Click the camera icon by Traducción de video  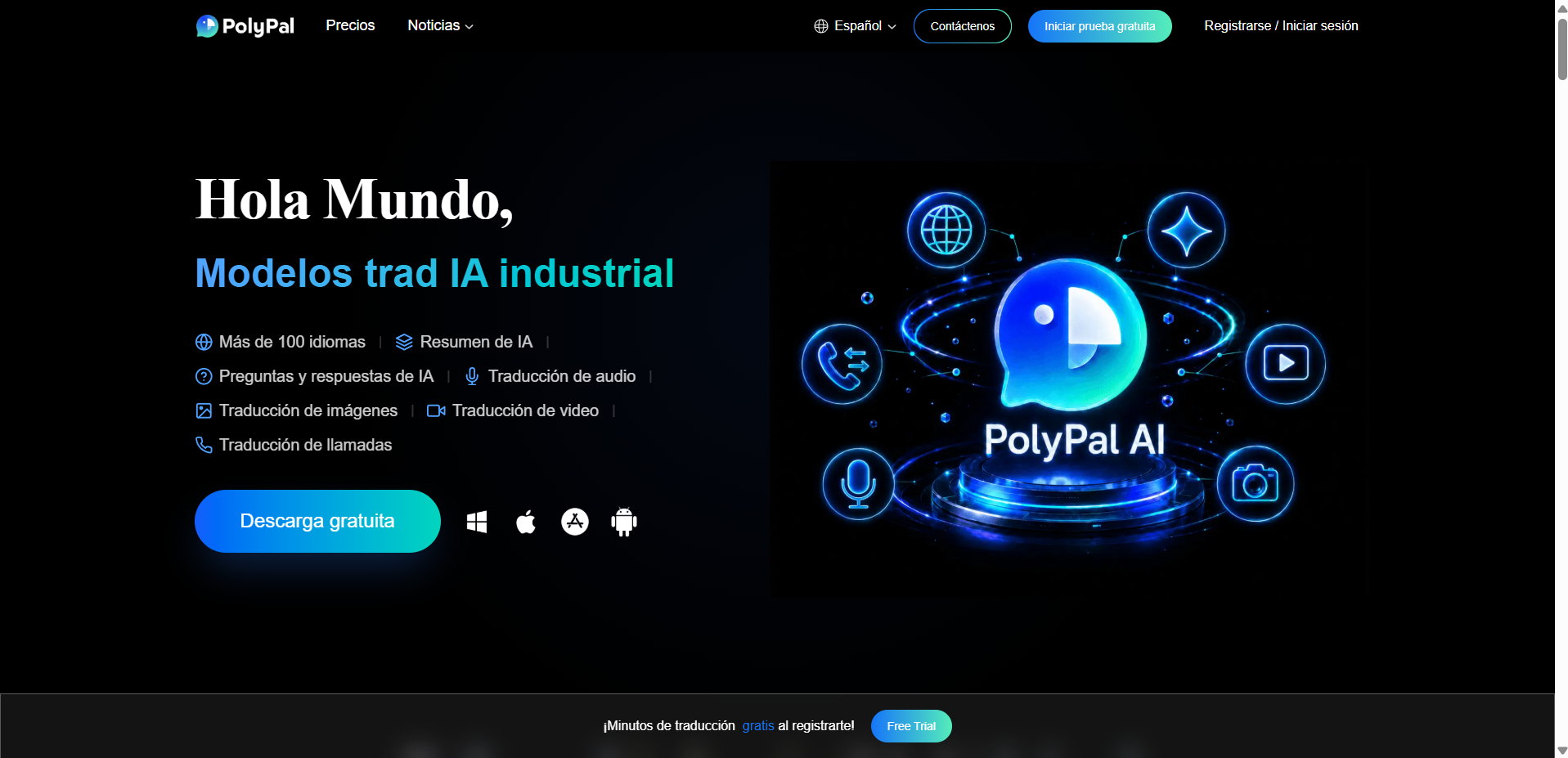pyautogui.click(x=436, y=410)
